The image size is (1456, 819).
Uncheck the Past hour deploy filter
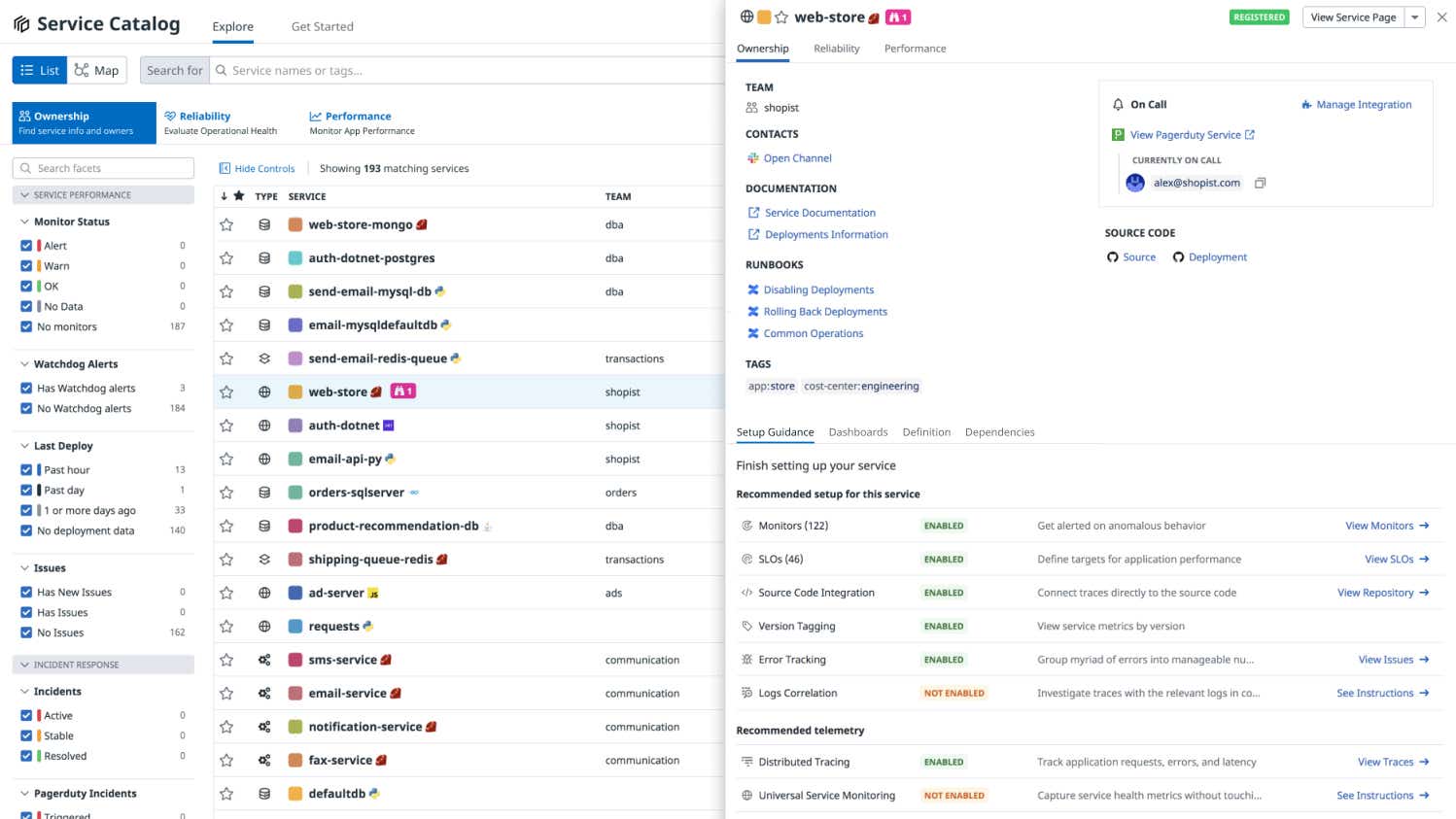[26, 470]
